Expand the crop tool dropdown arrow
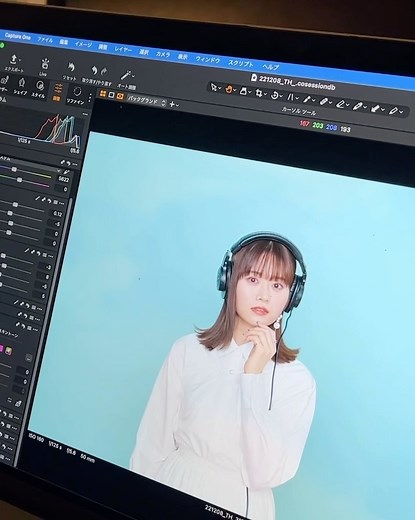Viewport: 415px width, 520px height. click(x=265, y=95)
